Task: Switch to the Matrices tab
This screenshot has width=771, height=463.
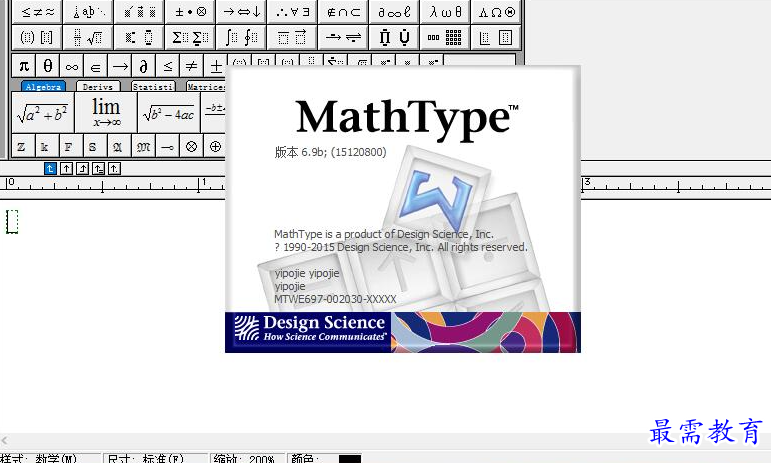Action: click(x=206, y=87)
